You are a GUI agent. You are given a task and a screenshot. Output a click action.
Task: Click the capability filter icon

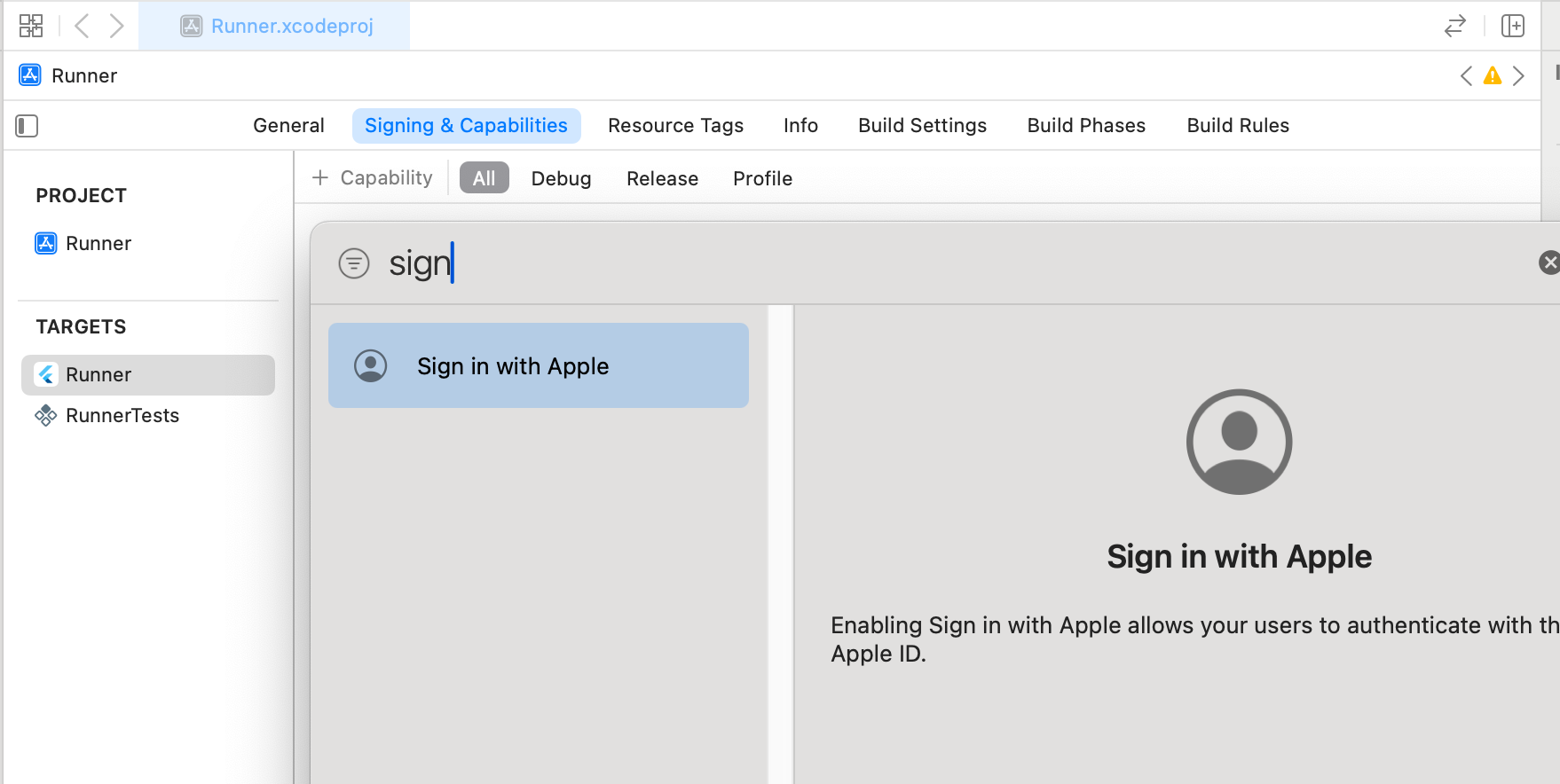tap(354, 263)
